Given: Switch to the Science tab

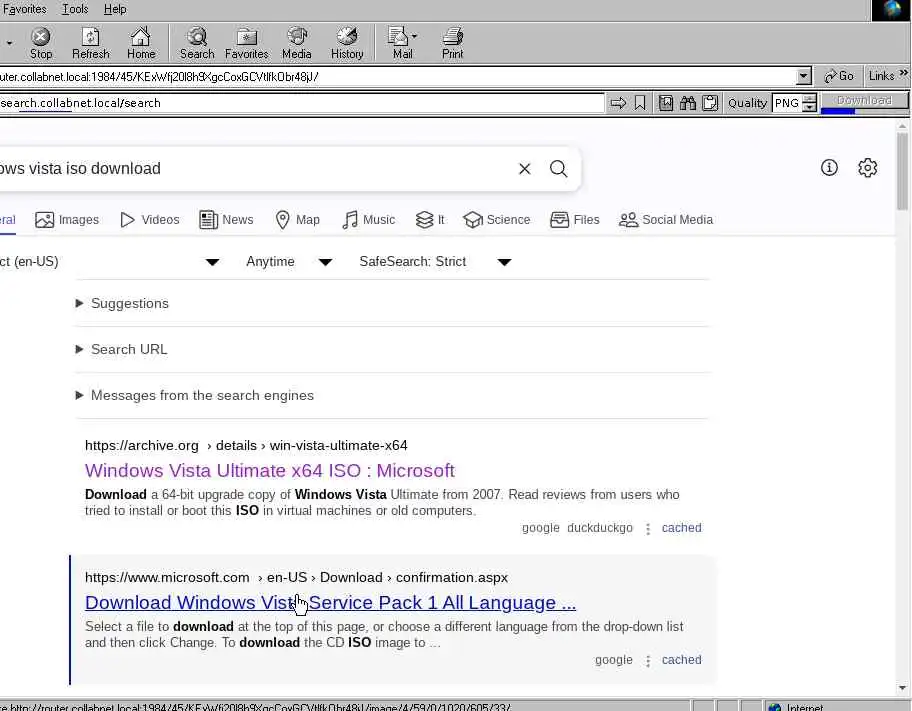Looking at the screenshot, I should [x=497, y=220].
